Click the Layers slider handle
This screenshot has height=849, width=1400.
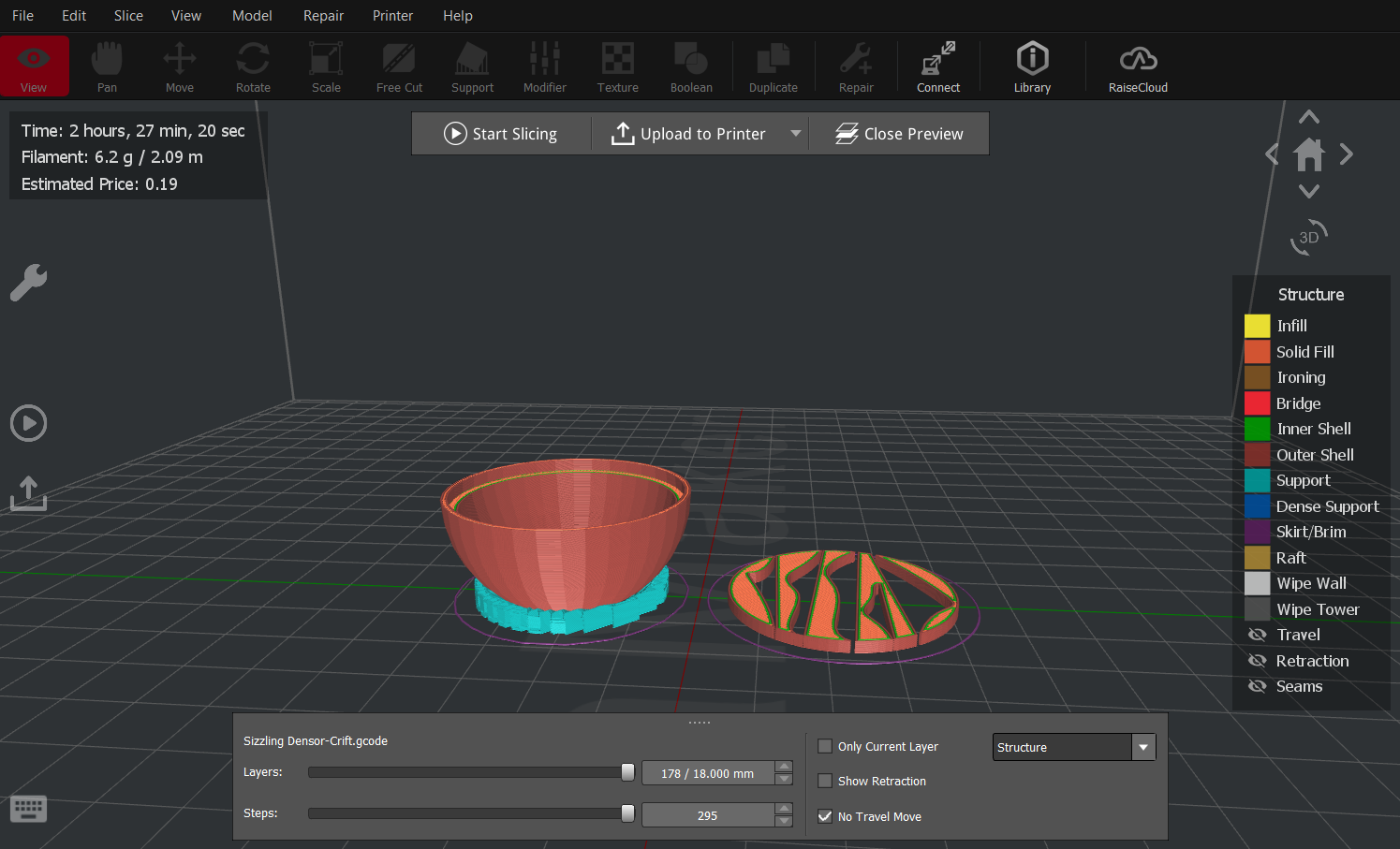coord(627,772)
